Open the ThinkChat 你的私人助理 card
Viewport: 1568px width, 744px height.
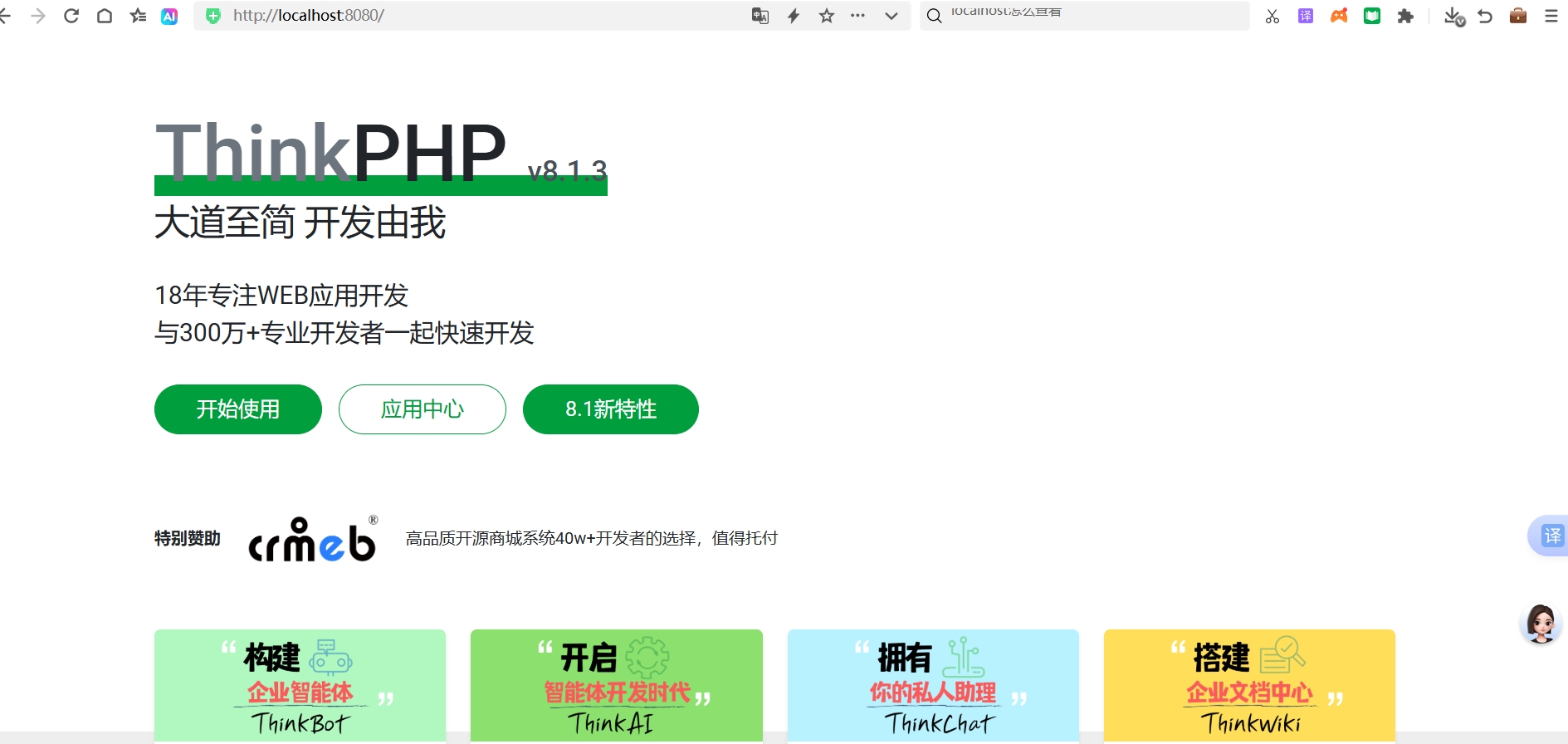tap(933, 686)
